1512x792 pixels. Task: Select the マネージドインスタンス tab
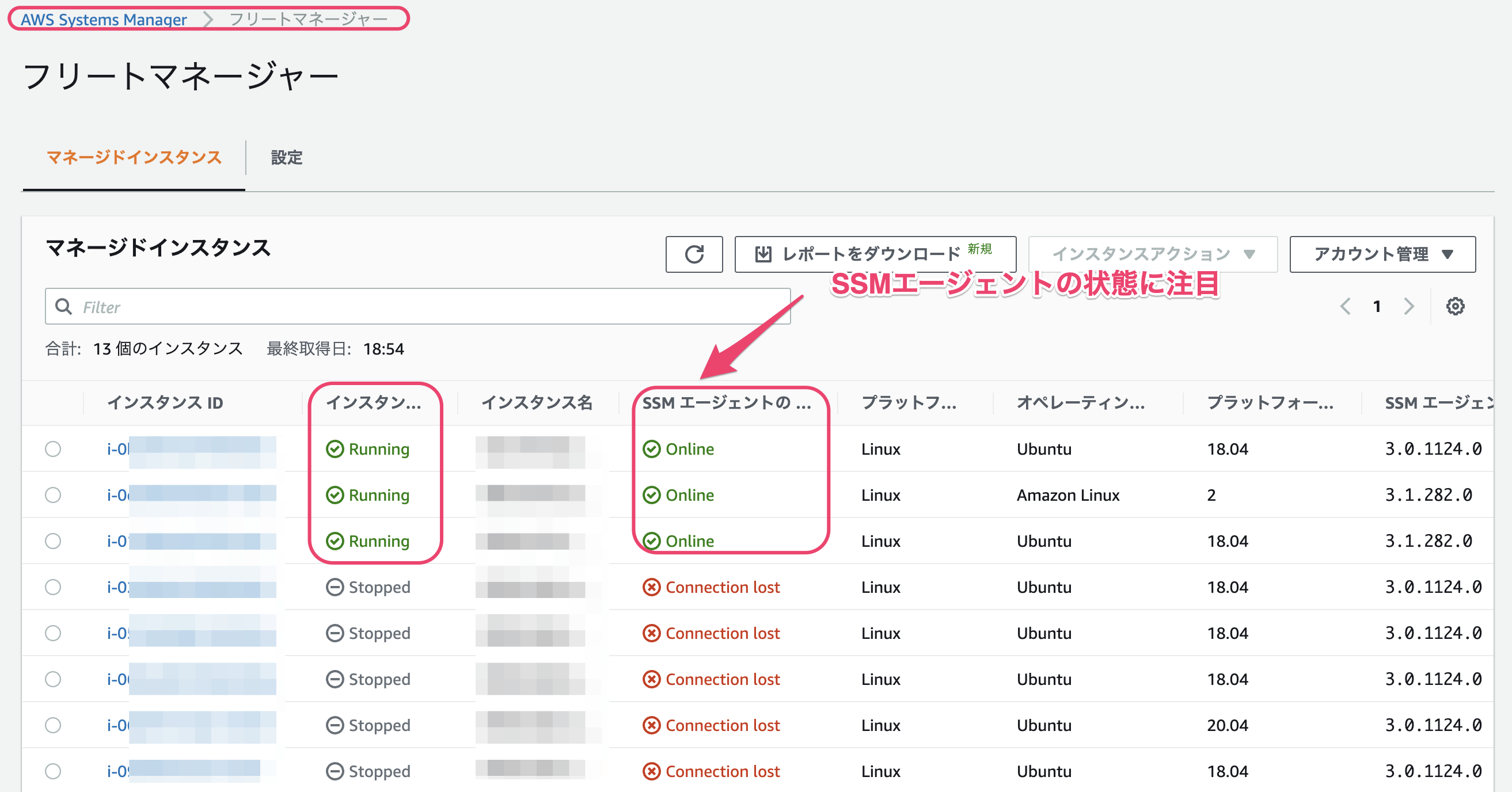pyautogui.click(x=134, y=158)
